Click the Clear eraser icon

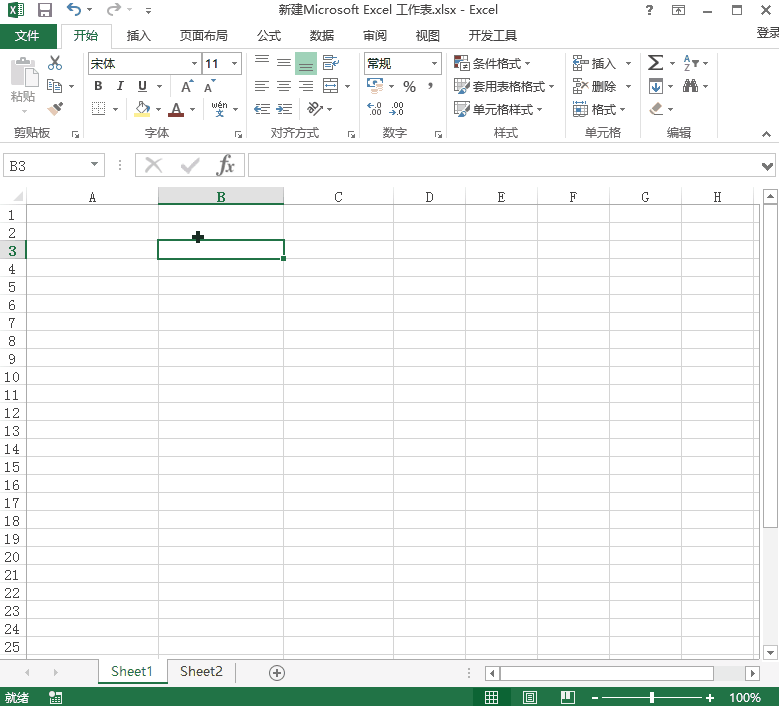pyautogui.click(x=656, y=108)
